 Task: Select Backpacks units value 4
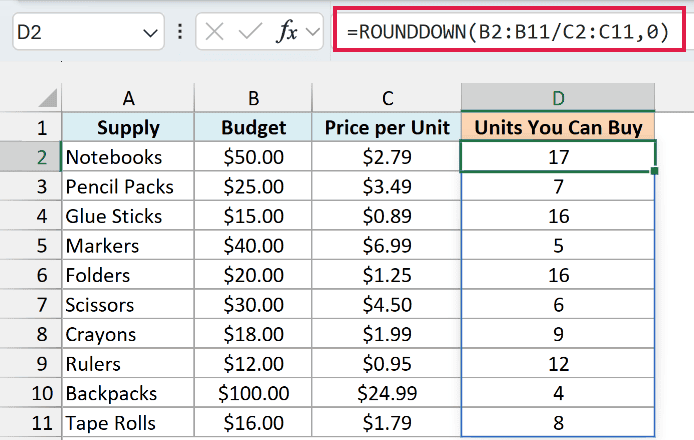[558, 393]
